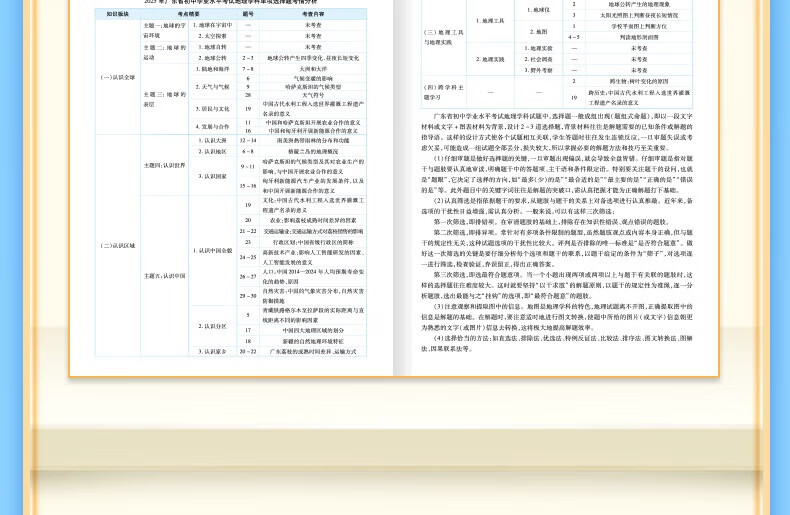Click the 认识分区 table cell

click(x=214, y=326)
